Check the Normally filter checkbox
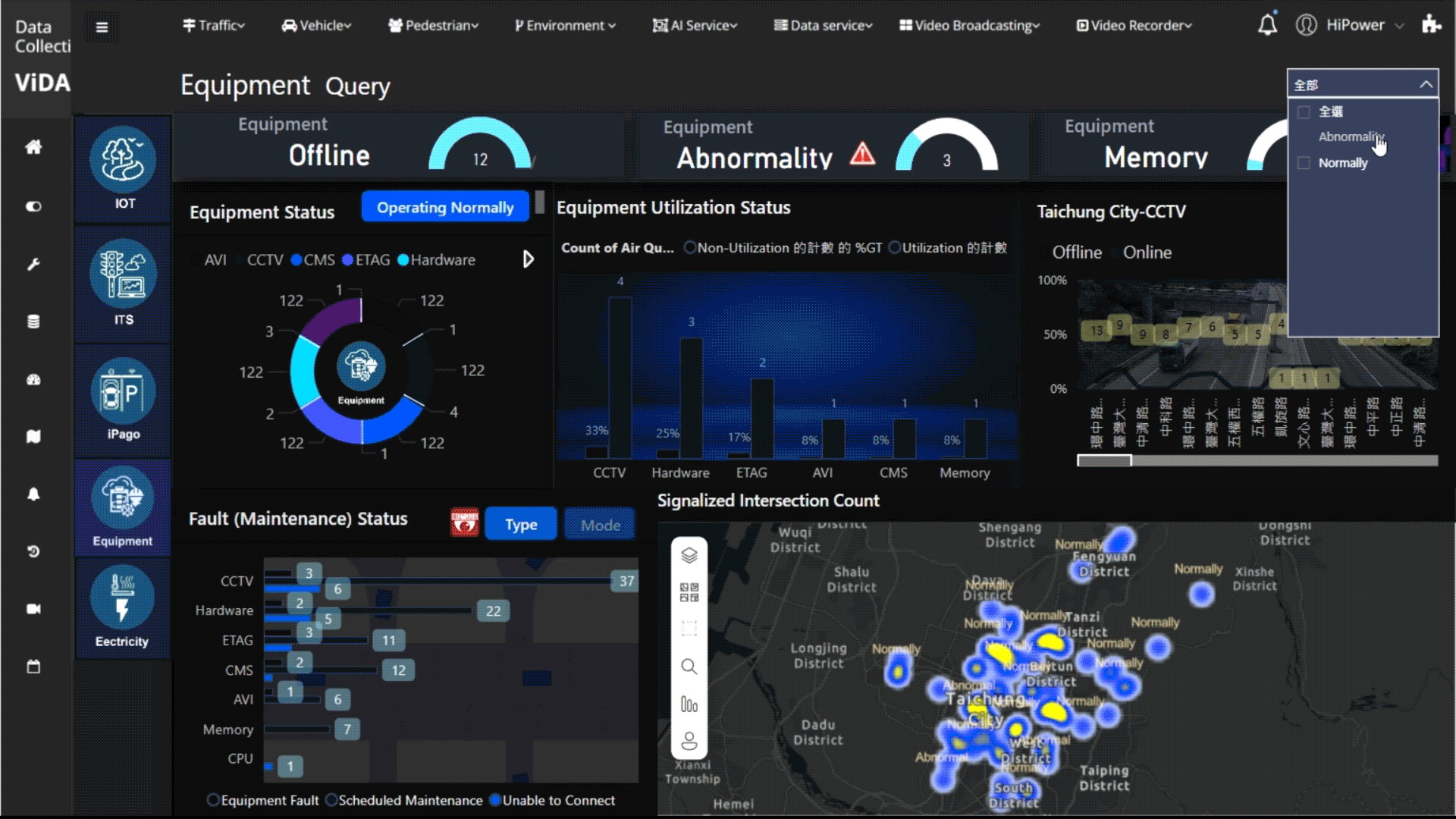This screenshot has height=819, width=1456. [x=1304, y=163]
